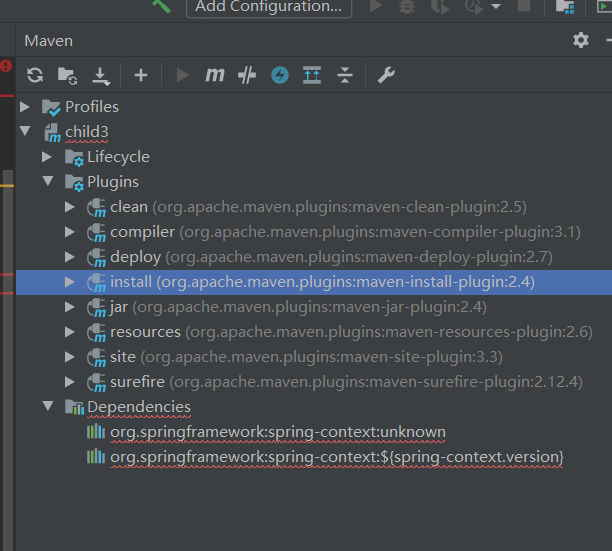Open Maven settings wrench icon

(386, 75)
